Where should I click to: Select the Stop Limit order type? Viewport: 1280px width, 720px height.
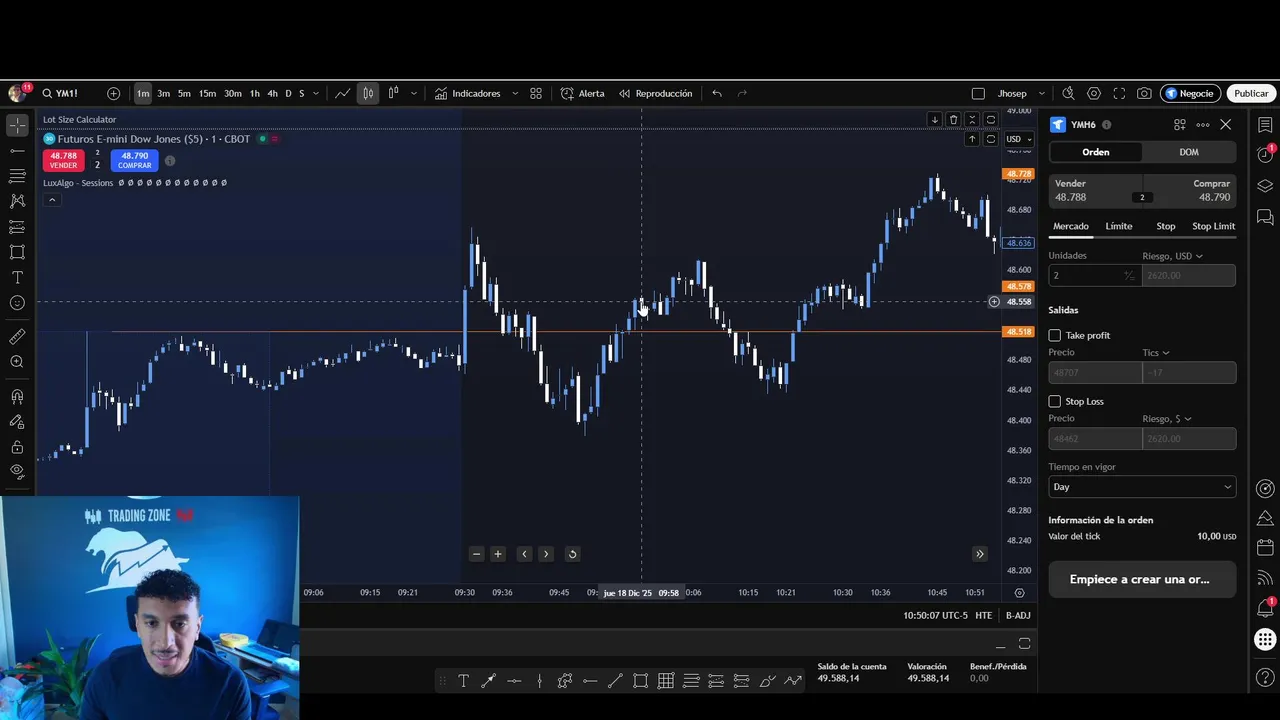(x=1214, y=226)
